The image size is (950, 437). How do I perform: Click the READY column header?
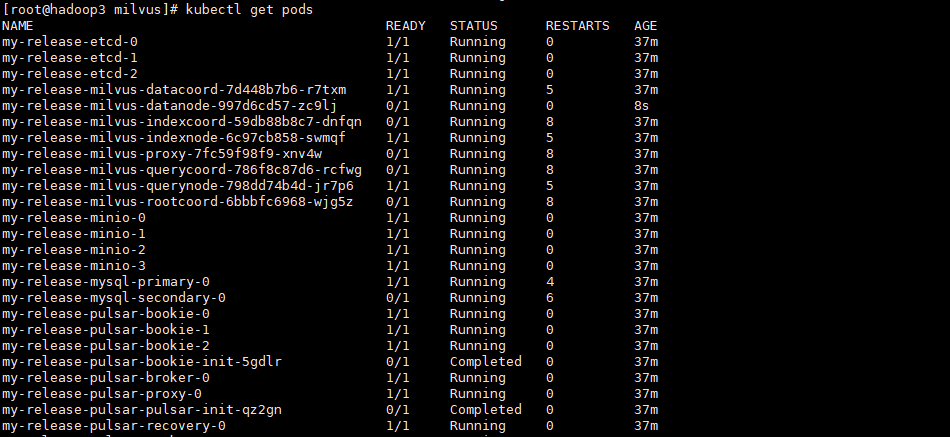click(405, 26)
